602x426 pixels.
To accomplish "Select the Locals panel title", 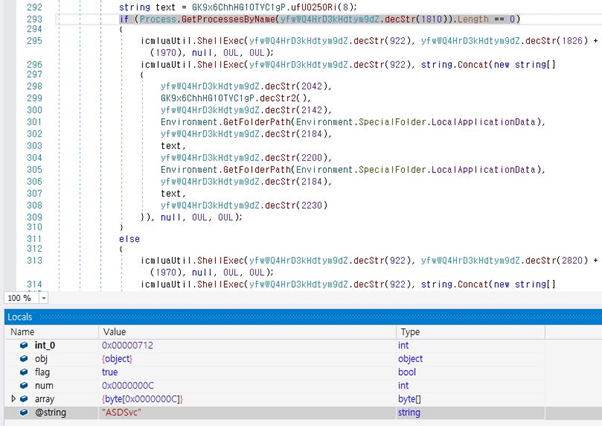I will pos(20,317).
